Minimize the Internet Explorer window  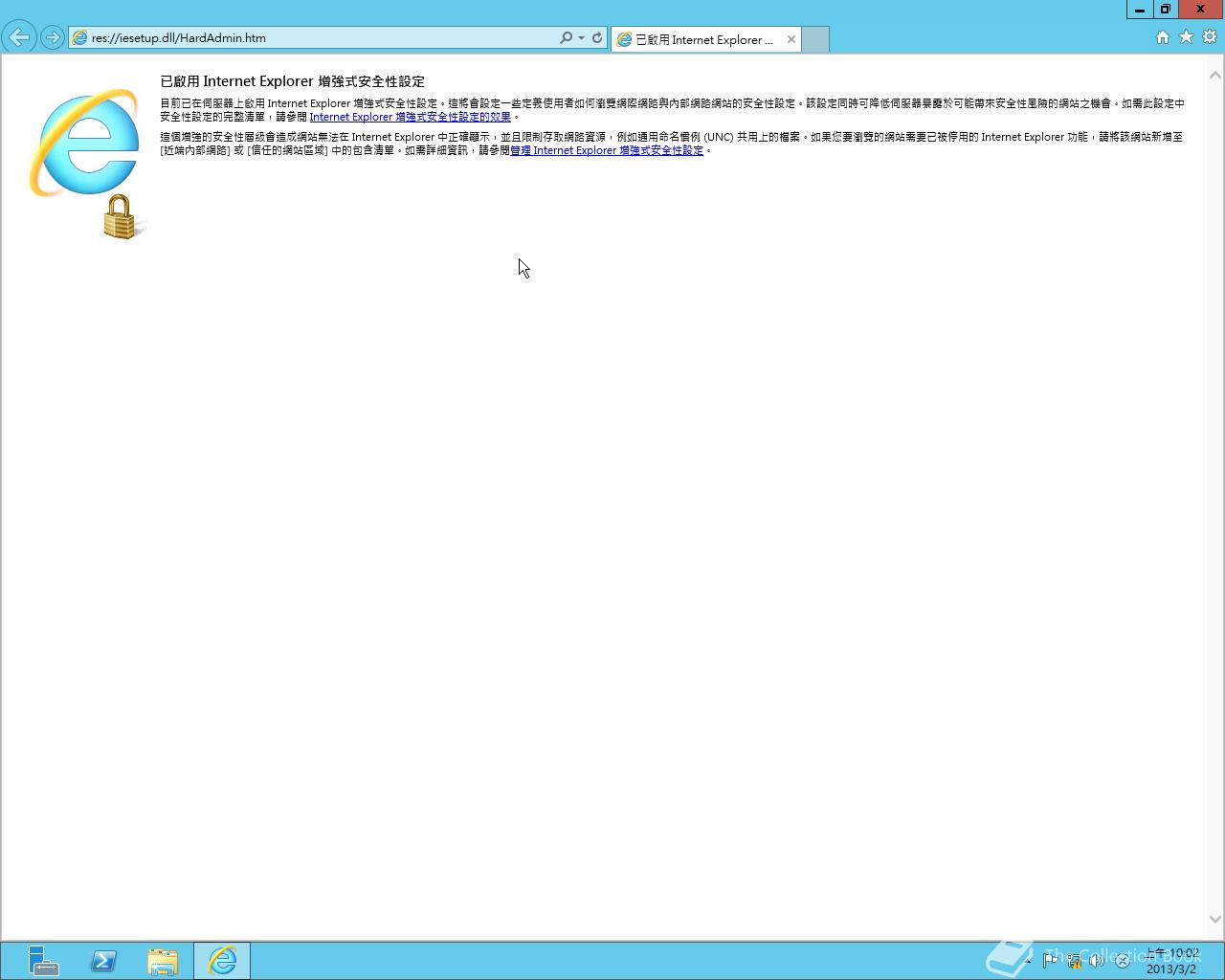(x=1139, y=10)
